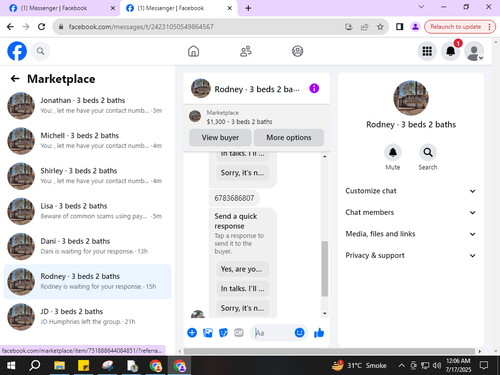Screen dimensions: 500x375
Task: Open Michell - 3 beds 2 baths conversation
Action: click(87, 141)
